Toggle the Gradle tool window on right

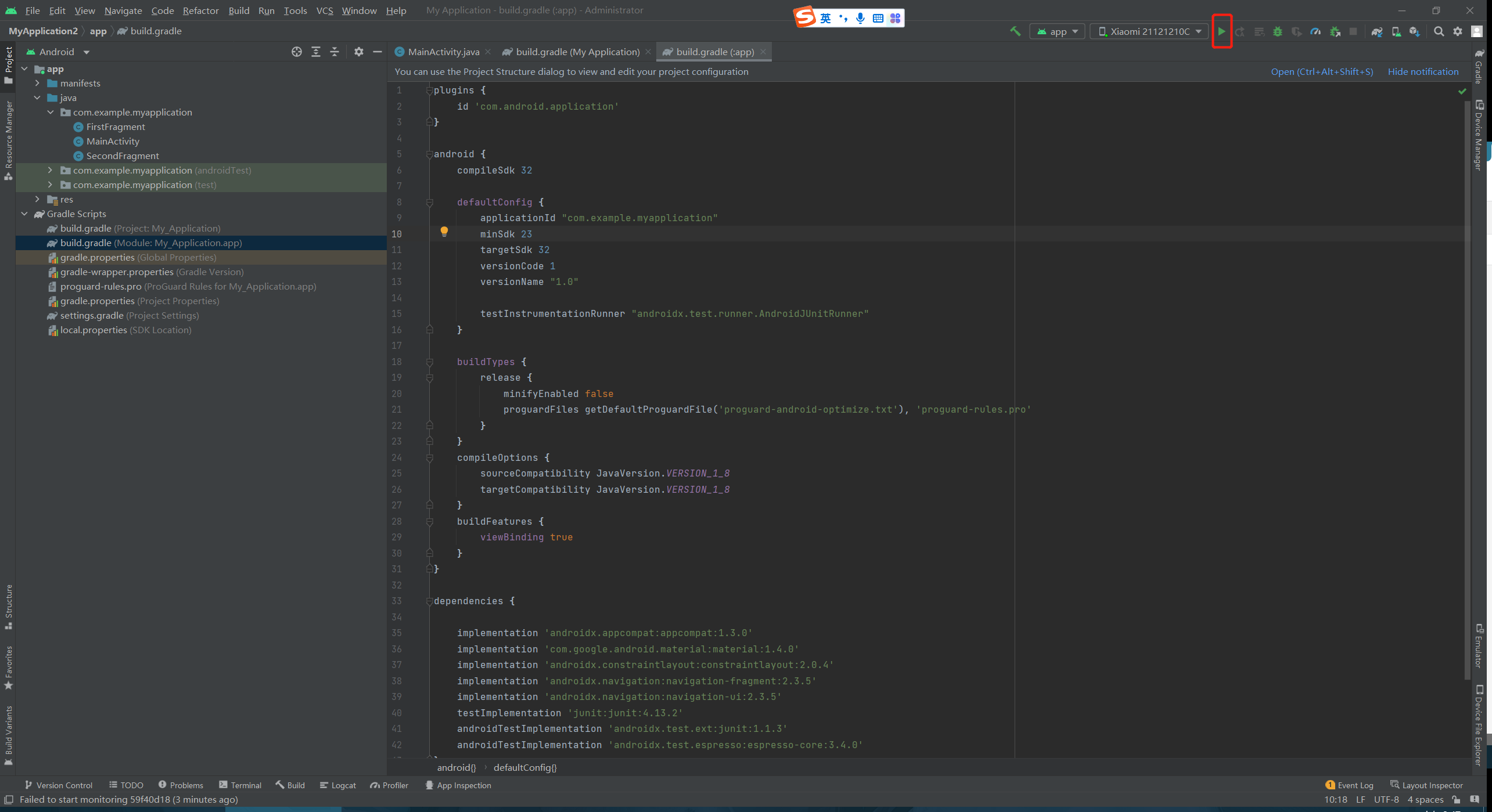tap(1479, 66)
